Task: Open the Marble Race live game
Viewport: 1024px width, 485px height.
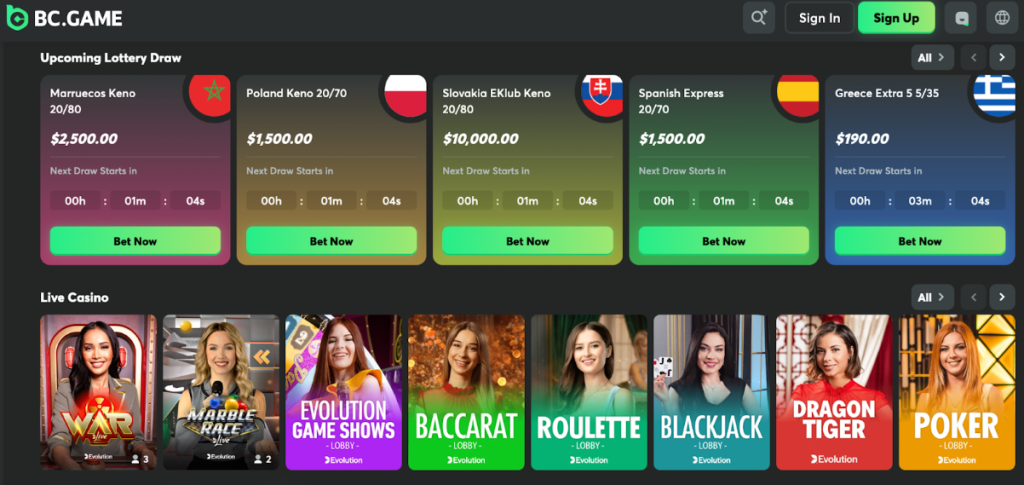Action: click(x=221, y=392)
